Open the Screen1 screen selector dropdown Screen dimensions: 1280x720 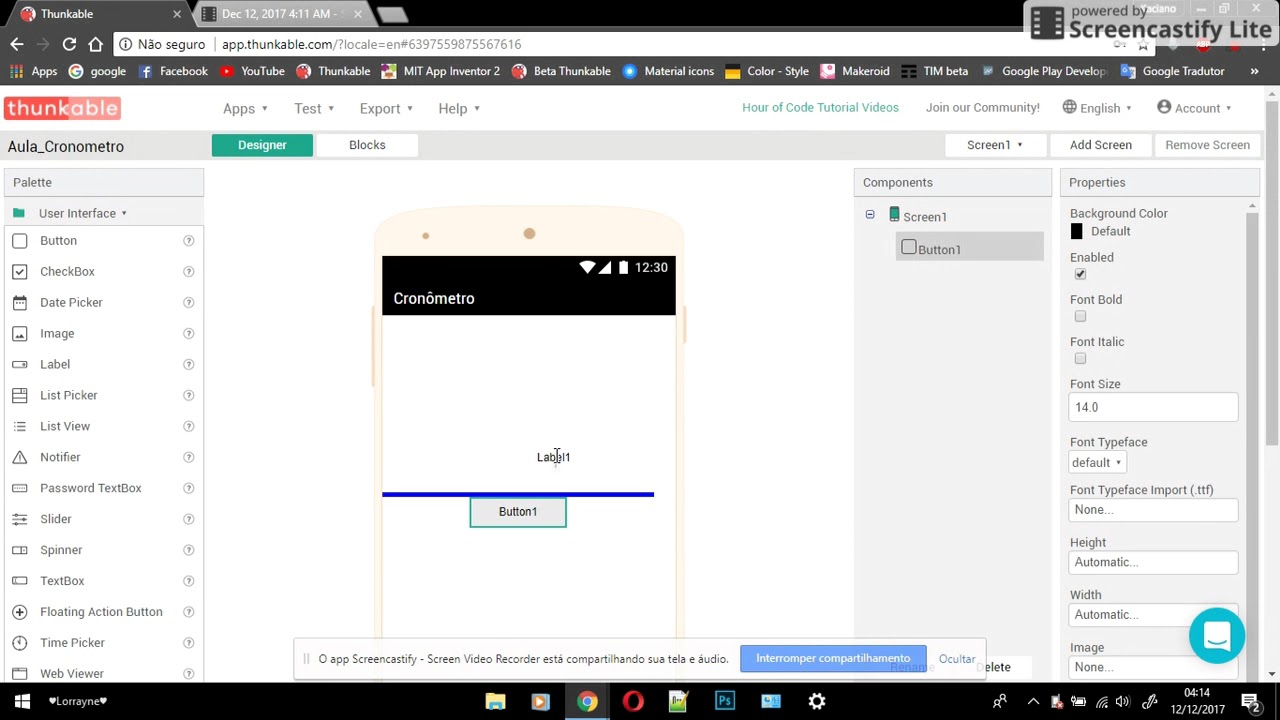coord(995,145)
